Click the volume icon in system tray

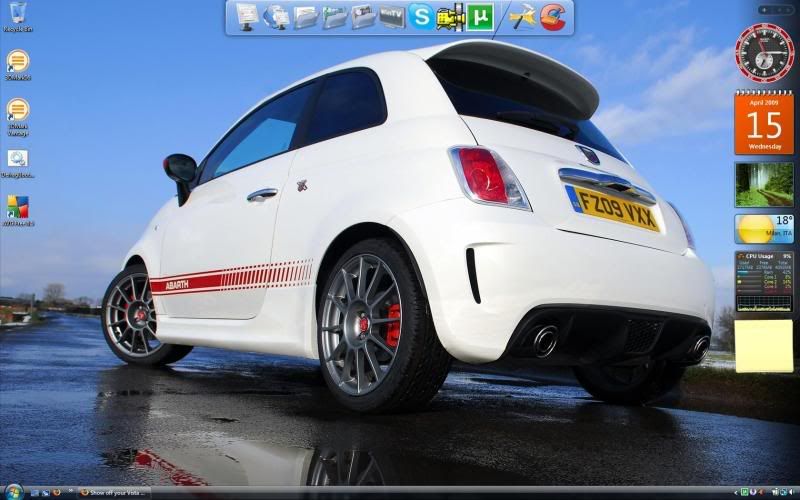click(x=791, y=492)
